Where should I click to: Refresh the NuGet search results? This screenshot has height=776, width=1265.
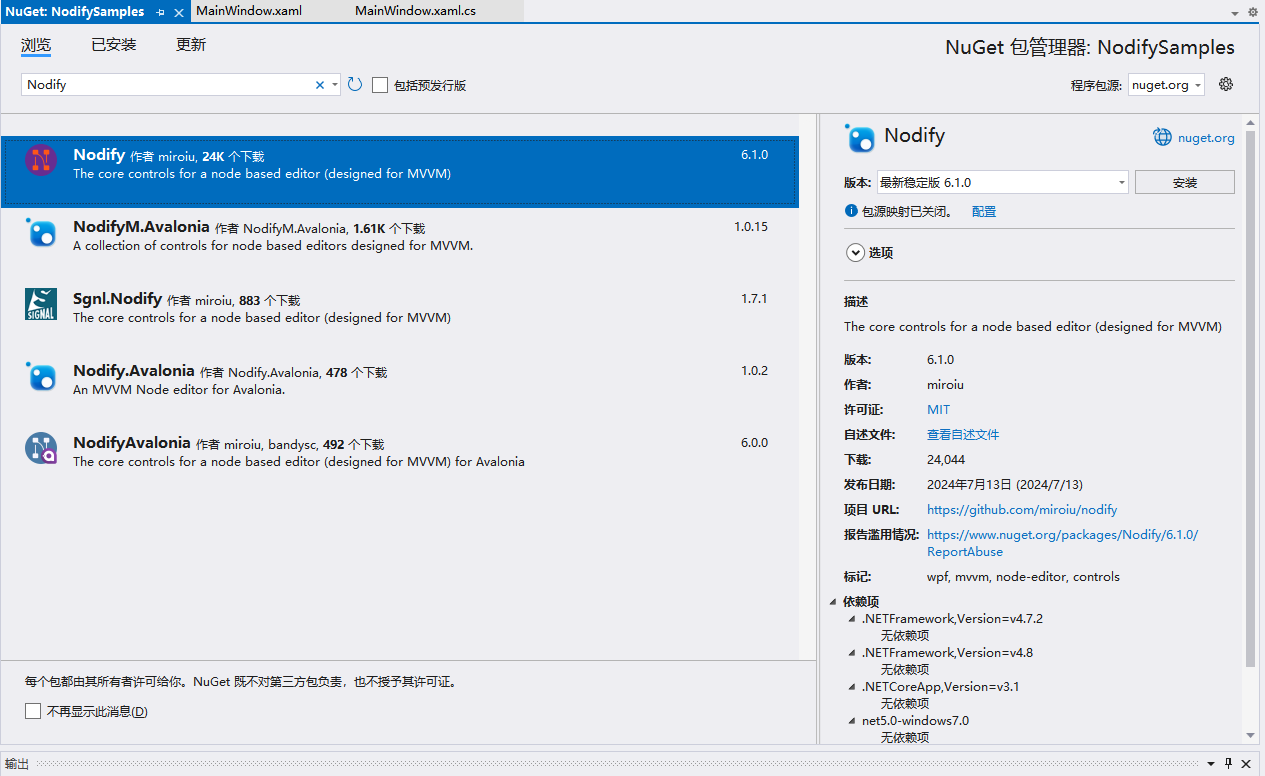(x=354, y=84)
